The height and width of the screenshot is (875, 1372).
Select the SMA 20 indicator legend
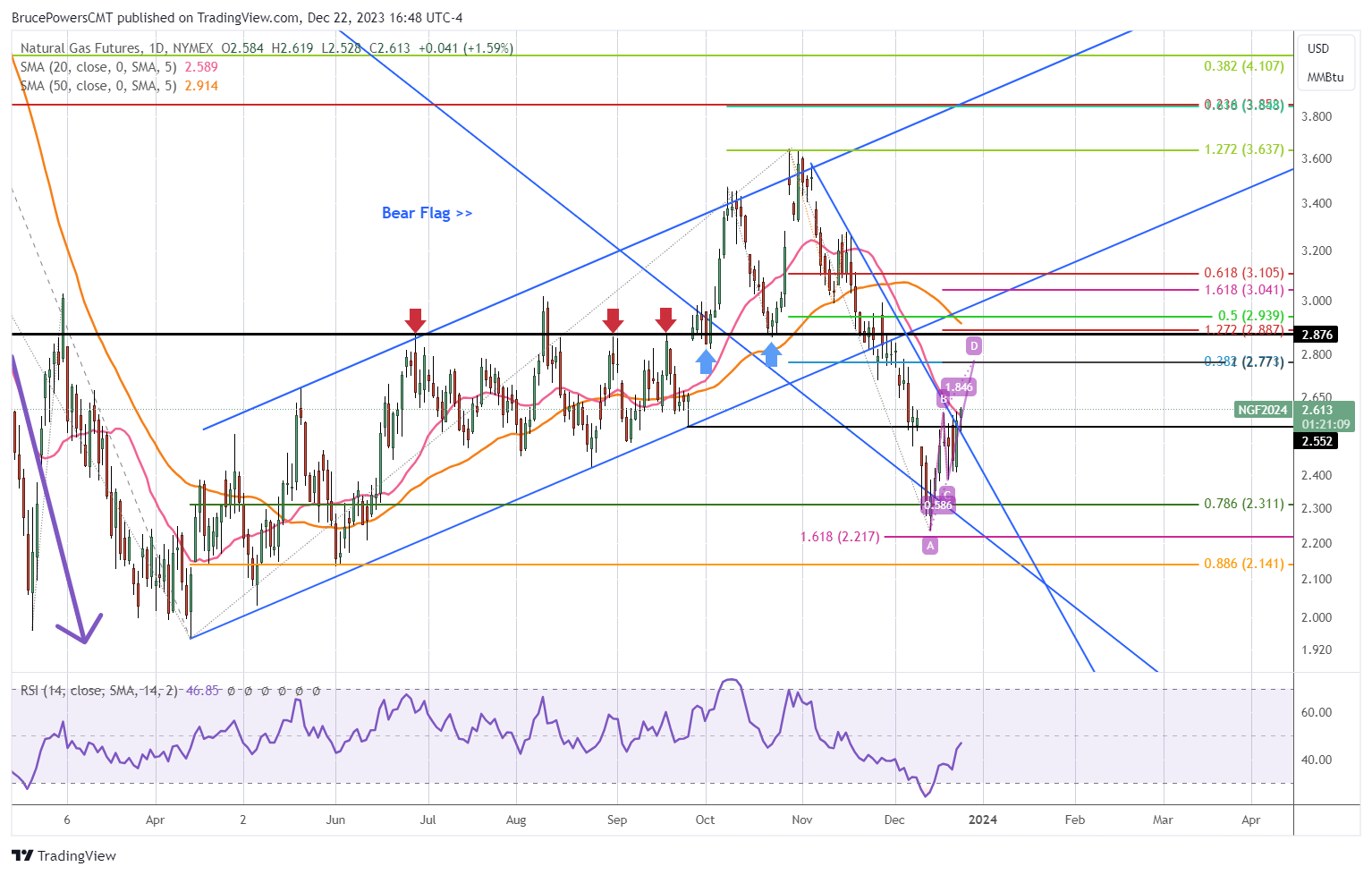point(119,67)
